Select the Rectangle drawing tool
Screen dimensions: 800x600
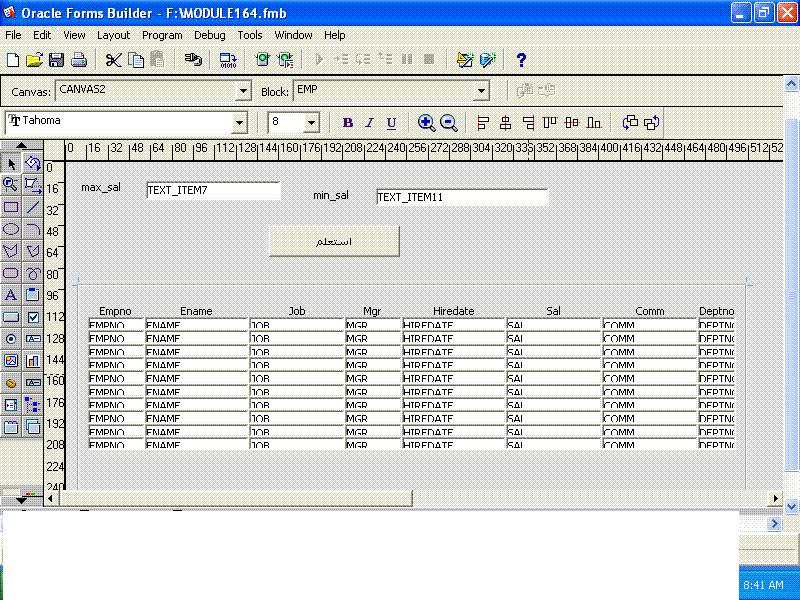point(11,207)
